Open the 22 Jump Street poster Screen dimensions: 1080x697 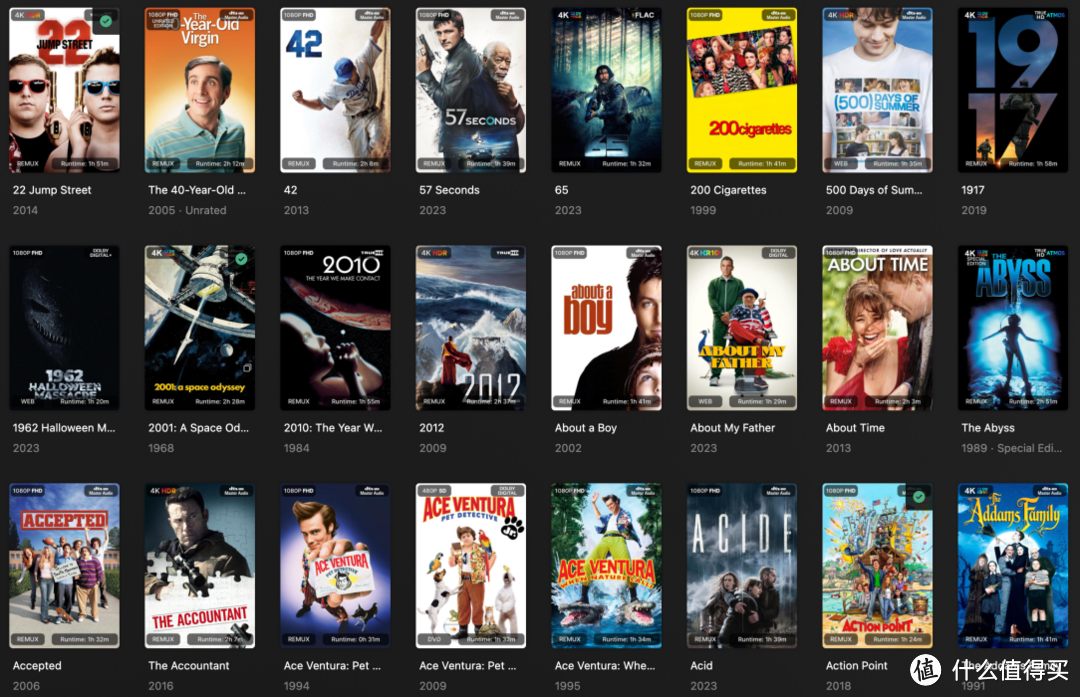[64, 90]
